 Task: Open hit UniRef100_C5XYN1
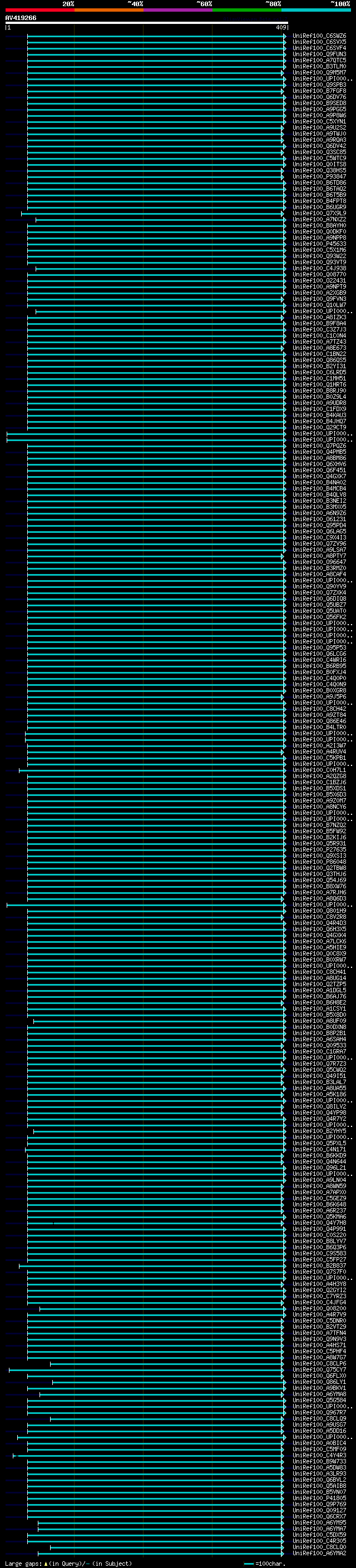point(319,121)
